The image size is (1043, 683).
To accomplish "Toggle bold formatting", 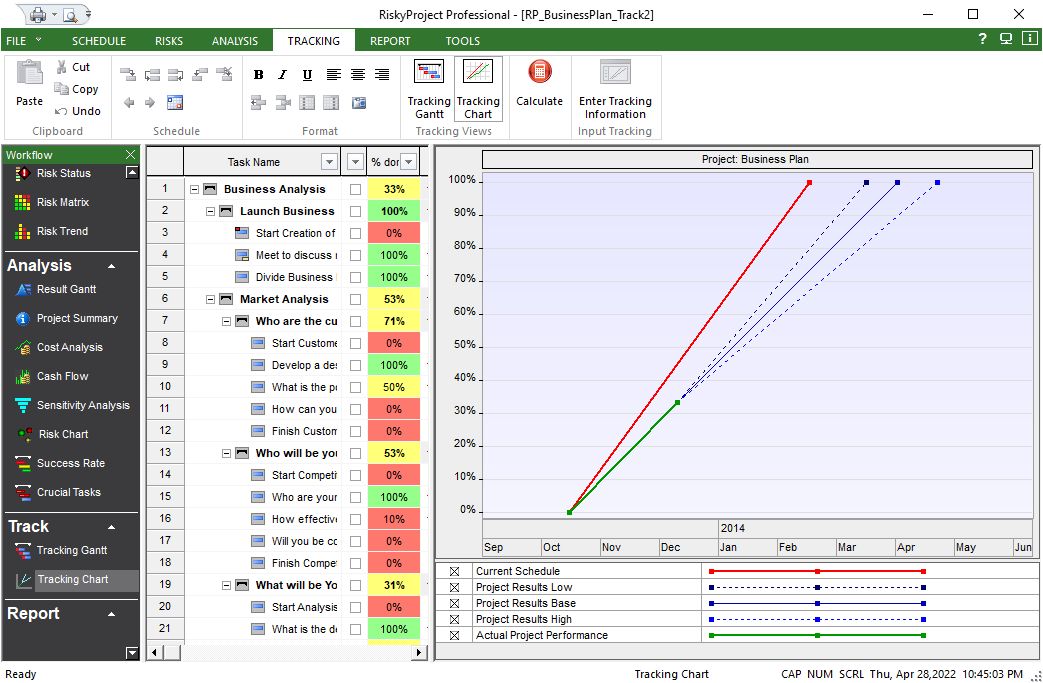I will coord(259,74).
